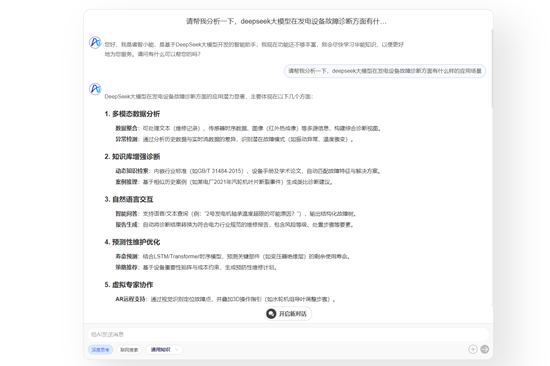Click the 异常检测 bullet line
This screenshot has width=550, height=366.
click(234, 139)
